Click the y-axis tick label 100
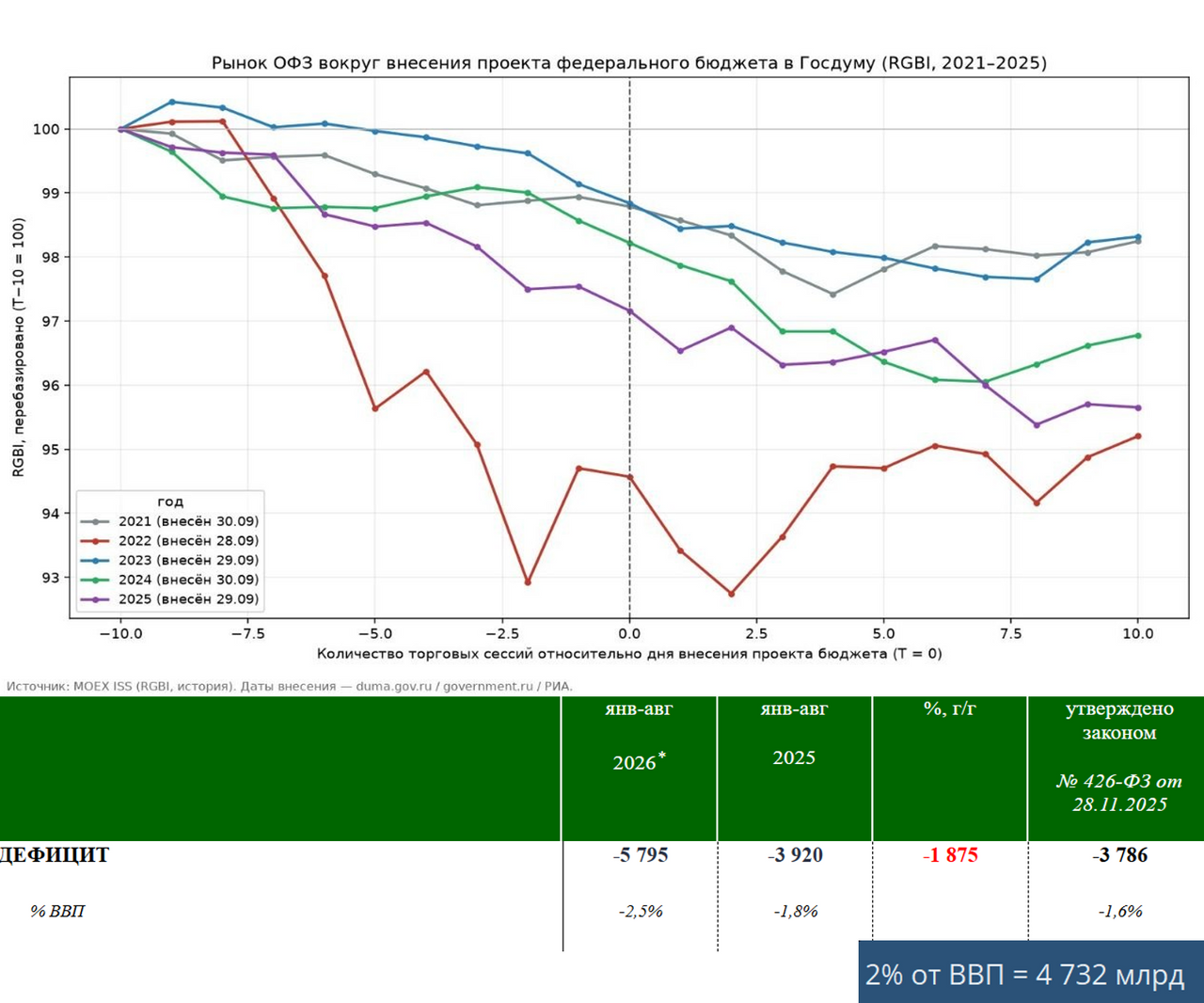1204x1003 pixels. [x=46, y=129]
